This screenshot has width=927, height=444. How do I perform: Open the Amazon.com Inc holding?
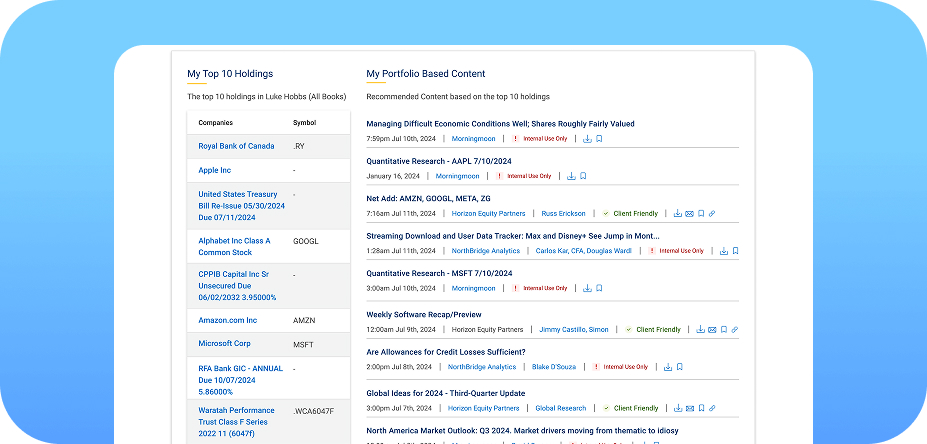pyautogui.click(x=228, y=320)
